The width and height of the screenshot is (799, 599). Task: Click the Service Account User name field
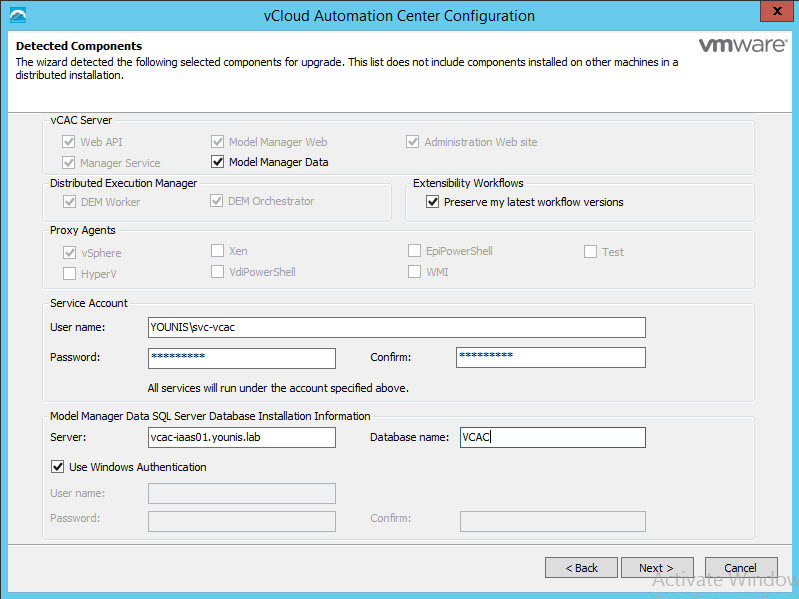pos(396,327)
